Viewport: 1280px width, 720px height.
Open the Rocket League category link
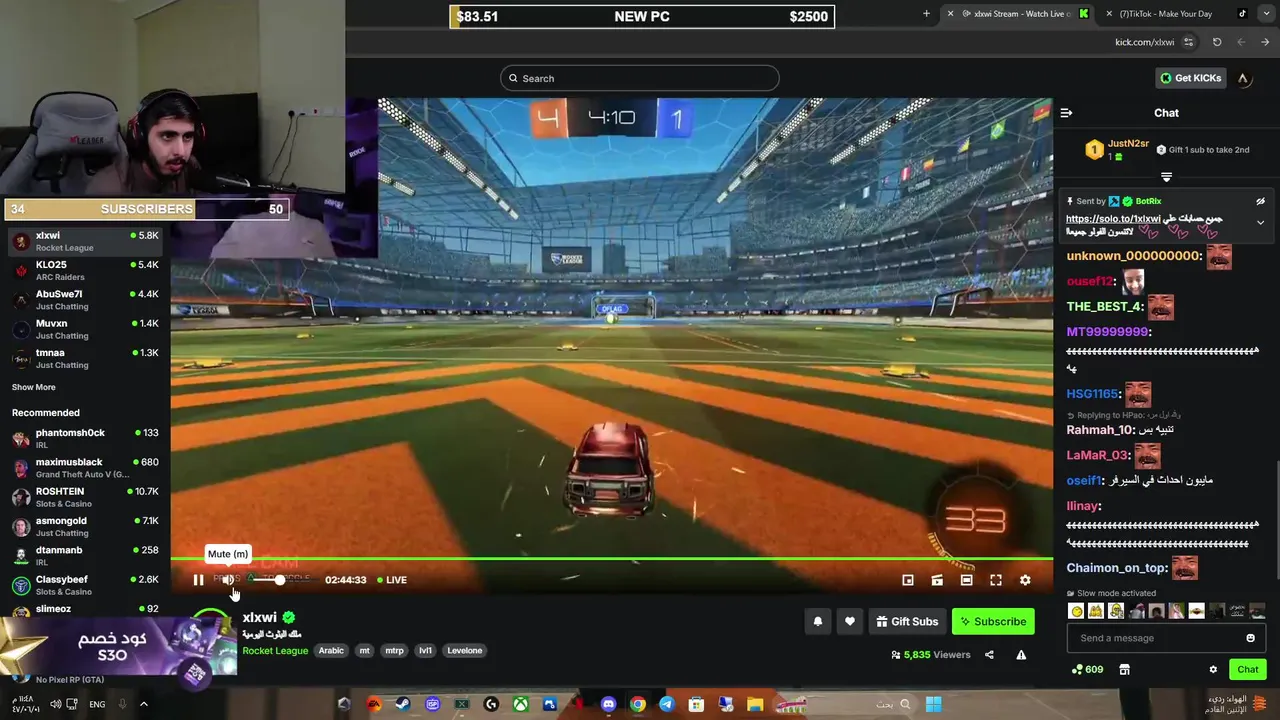[x=275, y=650]
